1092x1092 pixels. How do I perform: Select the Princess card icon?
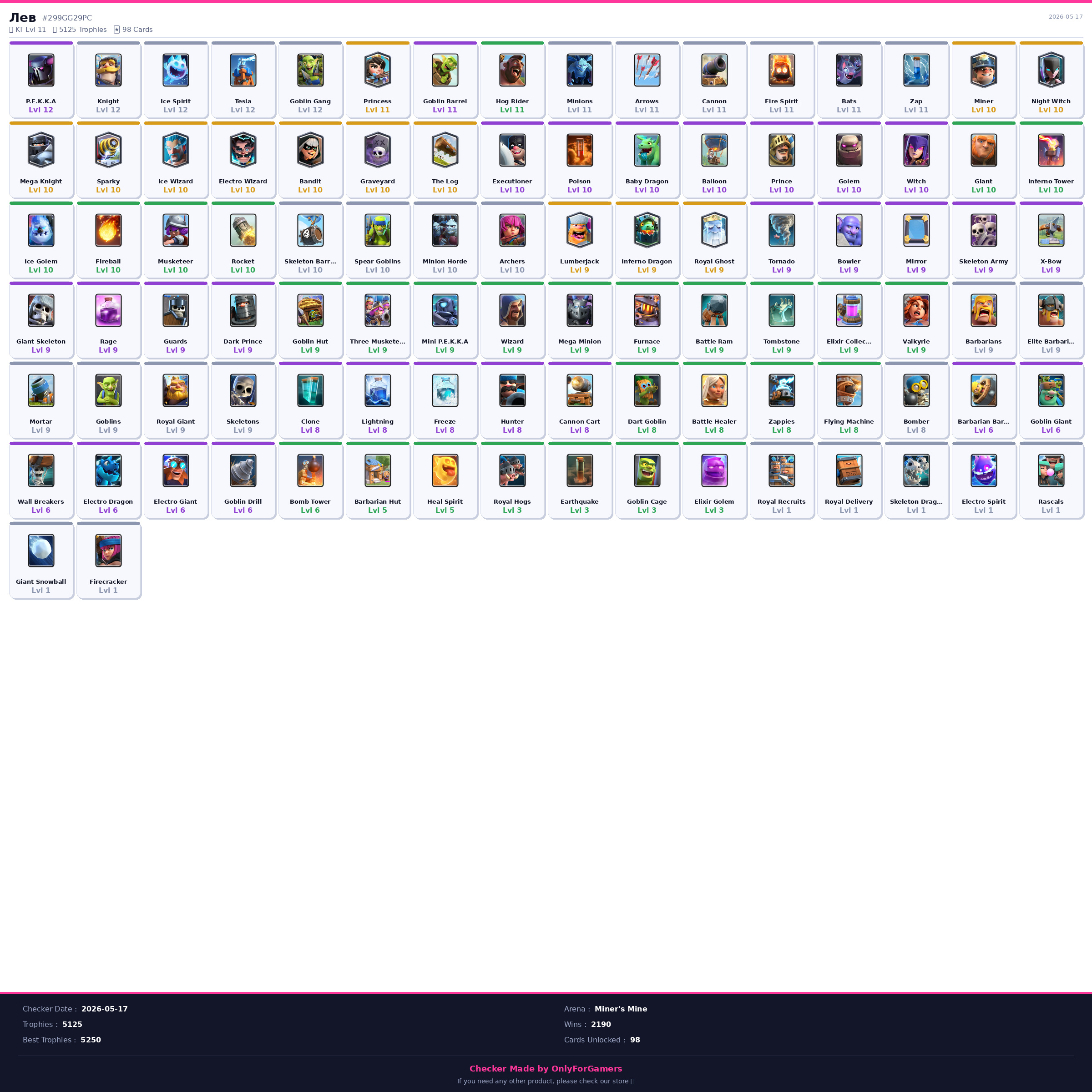(378, 70)
